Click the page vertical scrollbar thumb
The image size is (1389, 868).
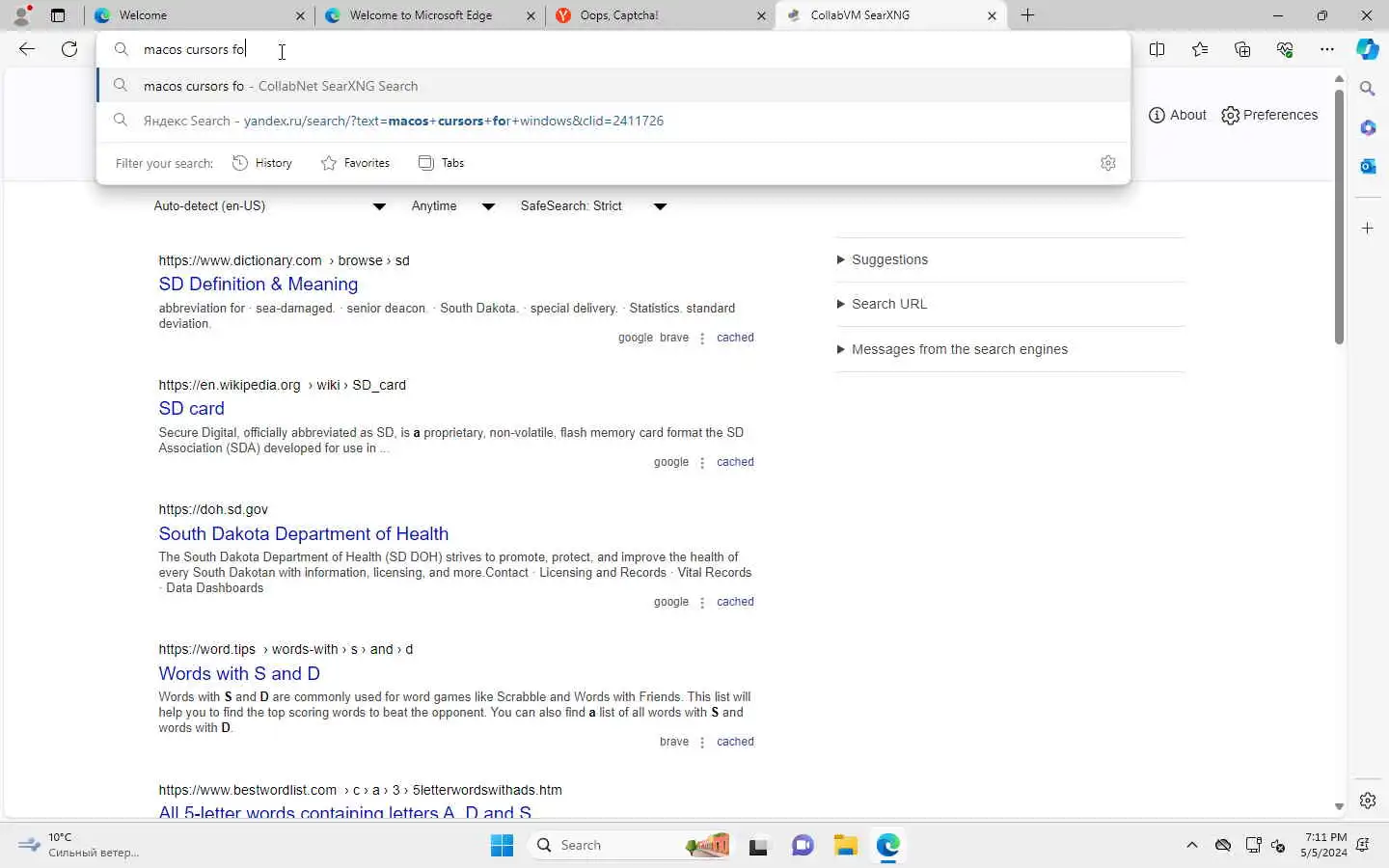coord(1339,217)
